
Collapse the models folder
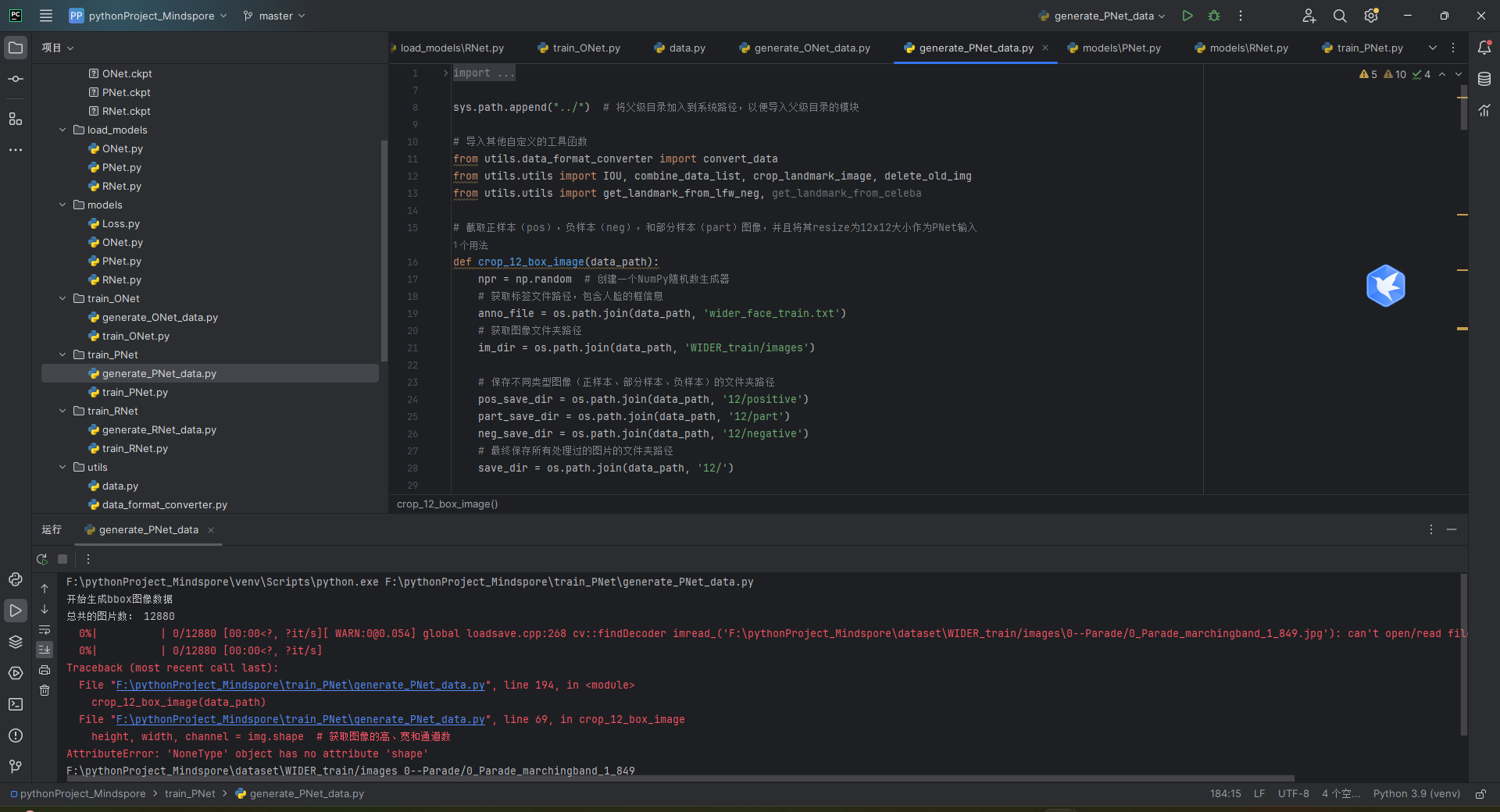(62, 205)
